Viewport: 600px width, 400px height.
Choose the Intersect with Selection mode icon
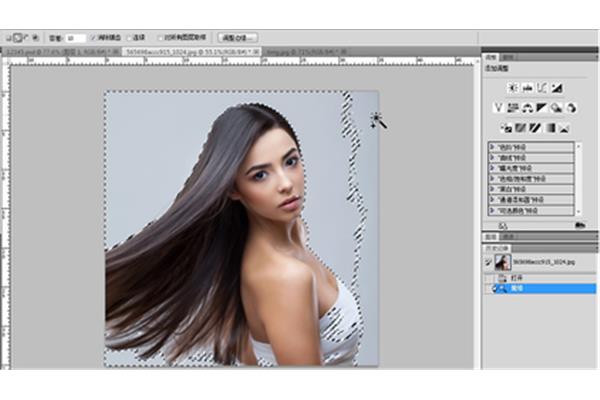(x=35, y=38)
